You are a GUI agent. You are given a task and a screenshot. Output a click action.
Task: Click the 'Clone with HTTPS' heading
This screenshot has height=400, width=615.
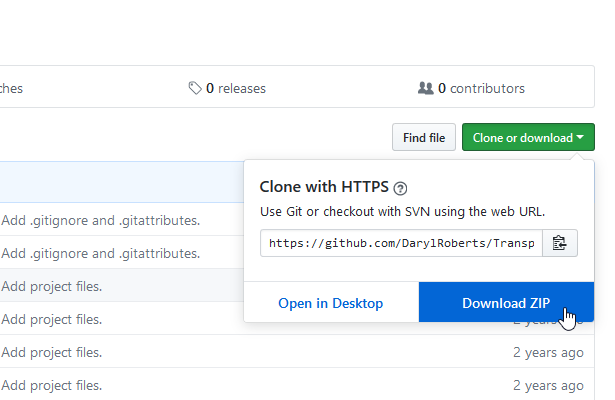[x=324, y=187]
